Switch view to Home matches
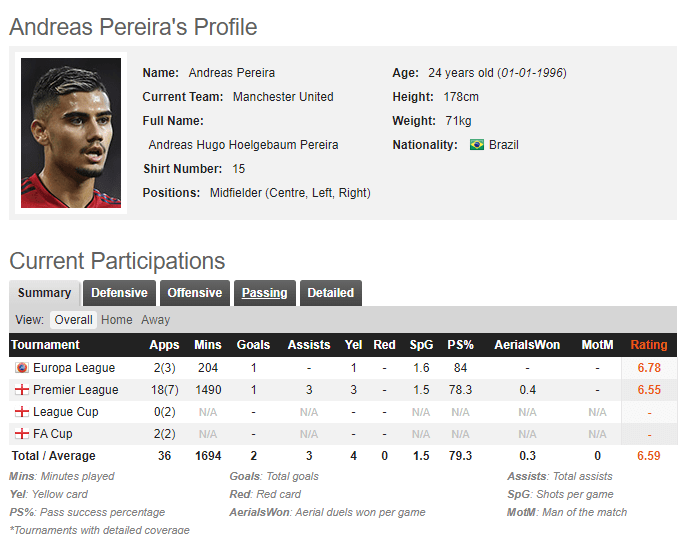The height and width of the screenshot is (534, 685). pos(116,320)
